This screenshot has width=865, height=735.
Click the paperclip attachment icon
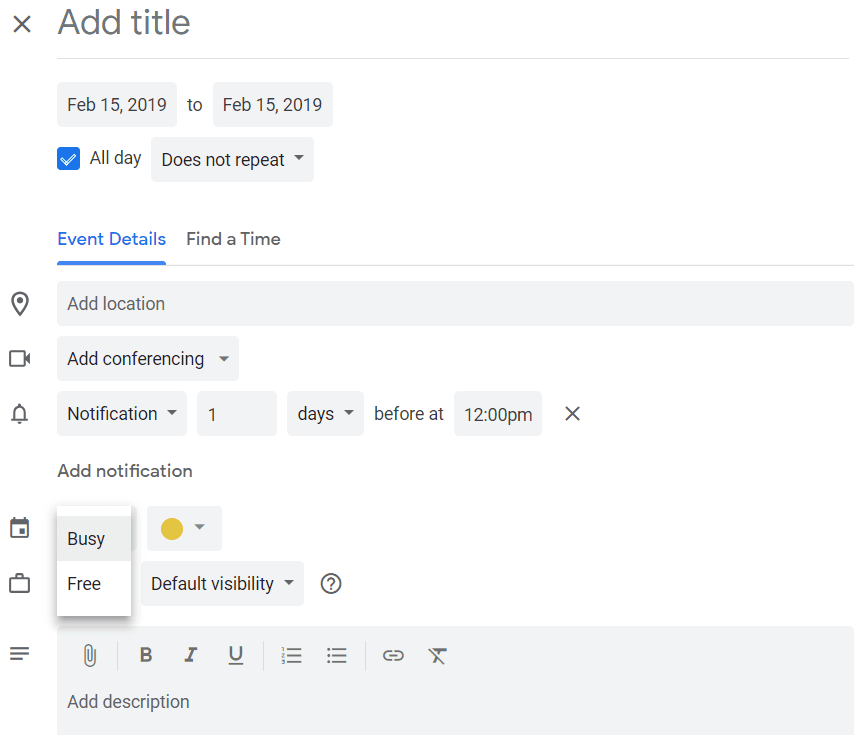pyautogui.click(x=89, y=656)
